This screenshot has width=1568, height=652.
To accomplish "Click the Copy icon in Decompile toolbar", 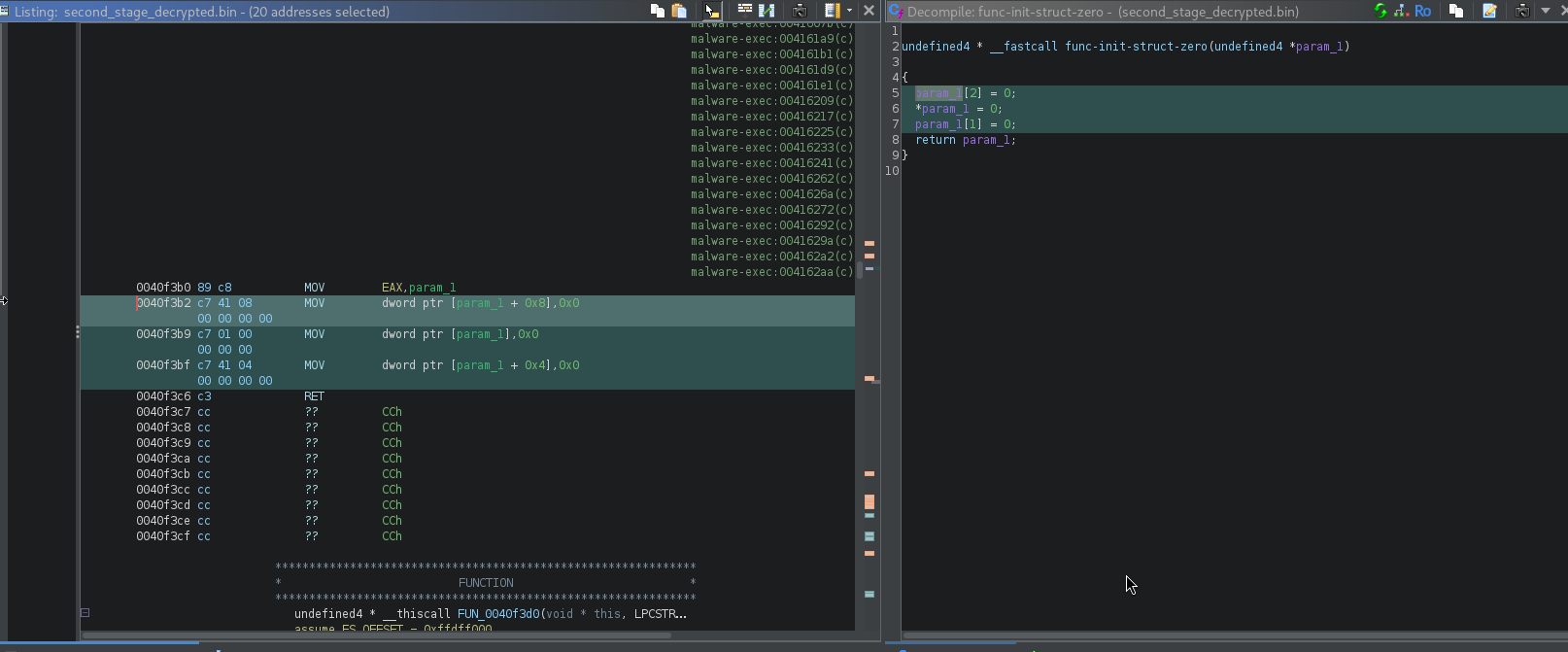I will click(x=1456, y=11).
